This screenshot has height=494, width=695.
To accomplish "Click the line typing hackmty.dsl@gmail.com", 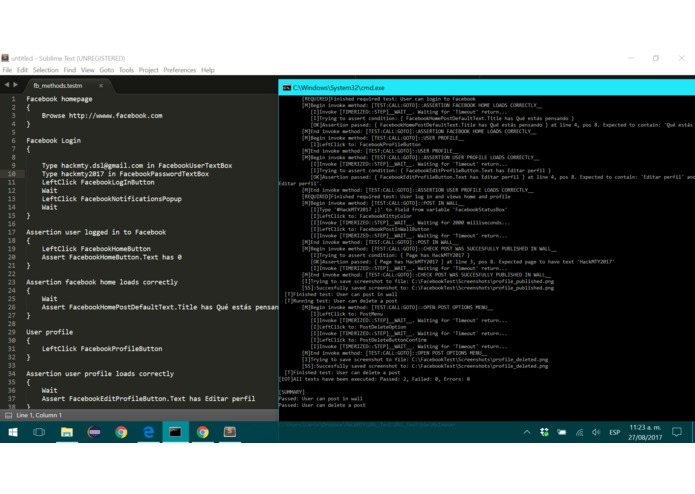I will (x=137, y=165).
